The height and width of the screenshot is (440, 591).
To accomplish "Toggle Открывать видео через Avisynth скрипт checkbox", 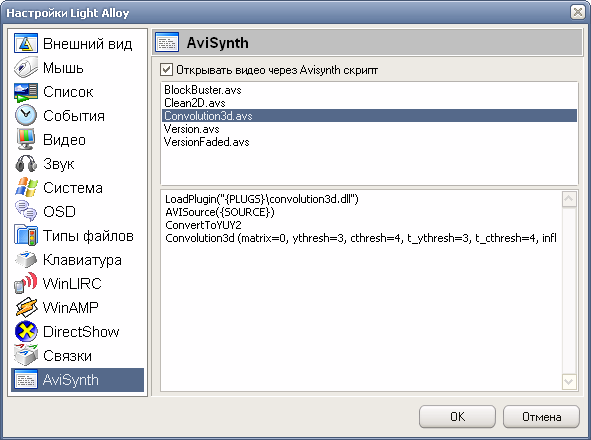I will pos(166,70).
